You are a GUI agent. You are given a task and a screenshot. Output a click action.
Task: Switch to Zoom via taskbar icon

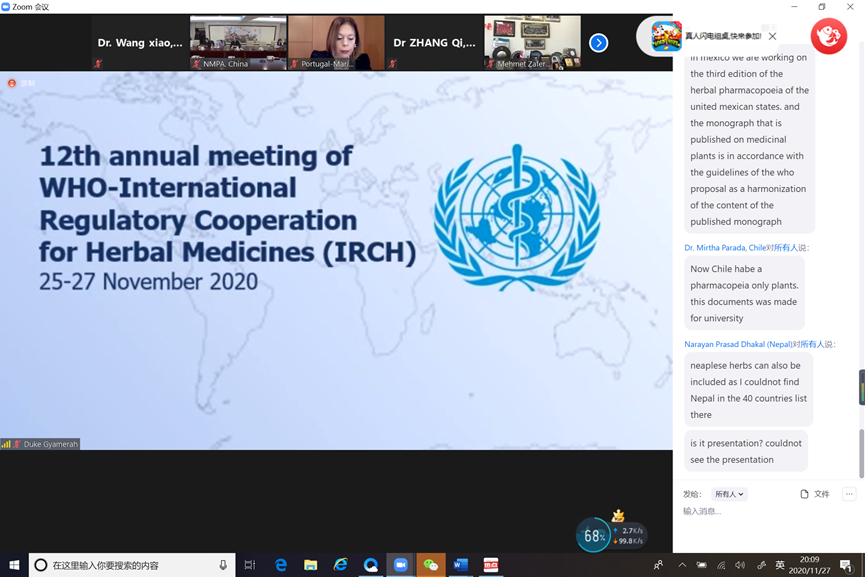click(x=401, y=565)
